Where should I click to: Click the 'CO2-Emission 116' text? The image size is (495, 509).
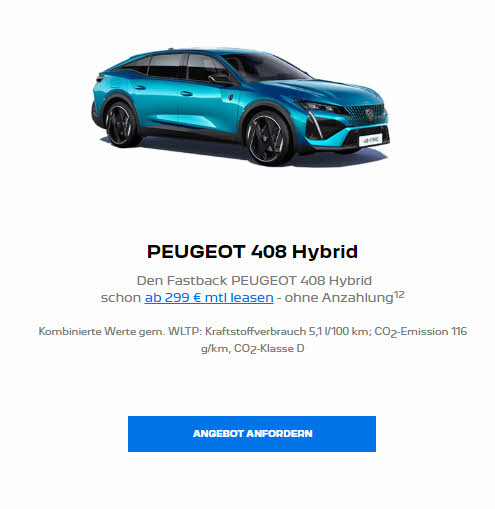coord(420,331)
